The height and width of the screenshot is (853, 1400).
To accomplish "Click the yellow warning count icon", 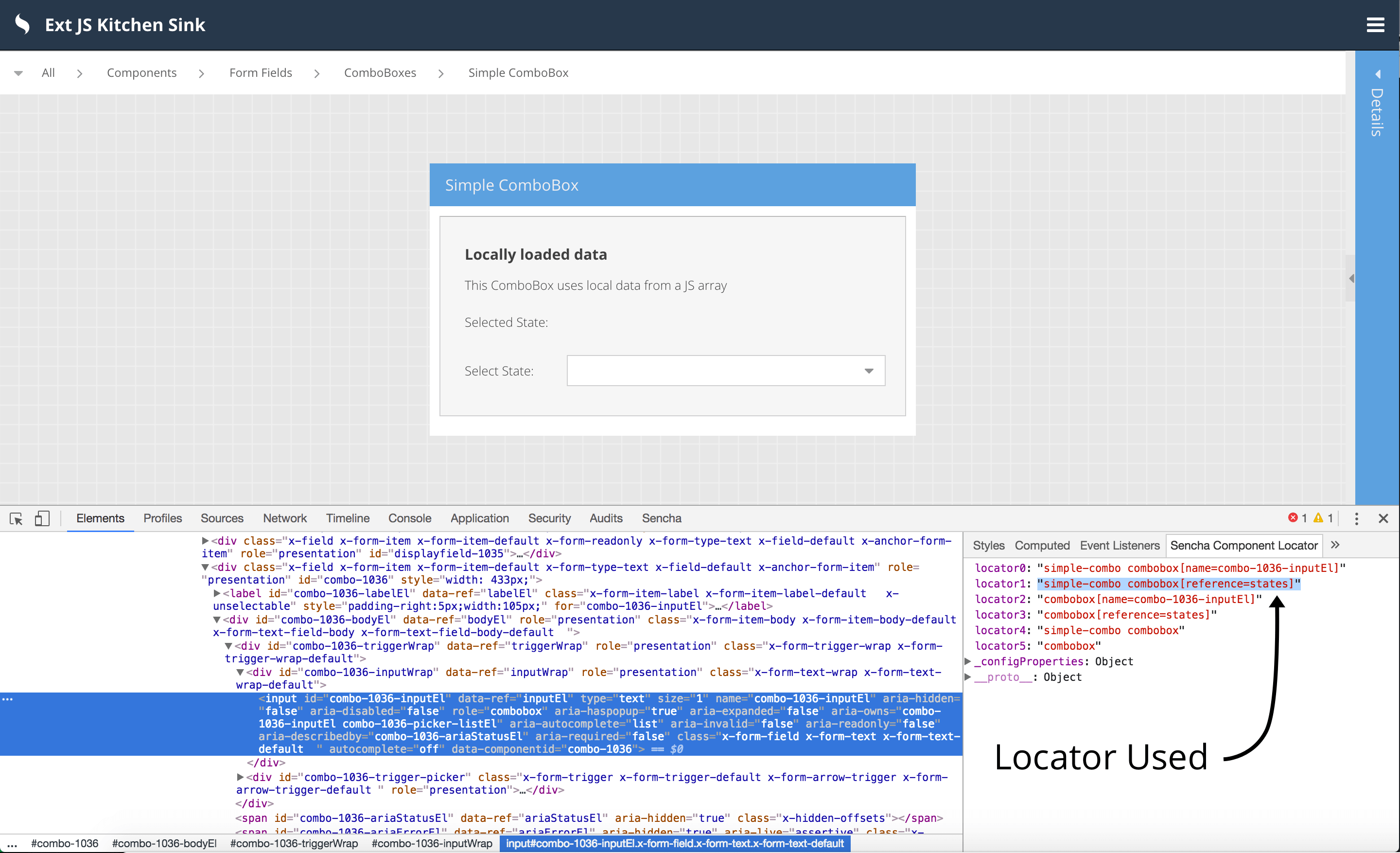I will [x=1318, y=518].
